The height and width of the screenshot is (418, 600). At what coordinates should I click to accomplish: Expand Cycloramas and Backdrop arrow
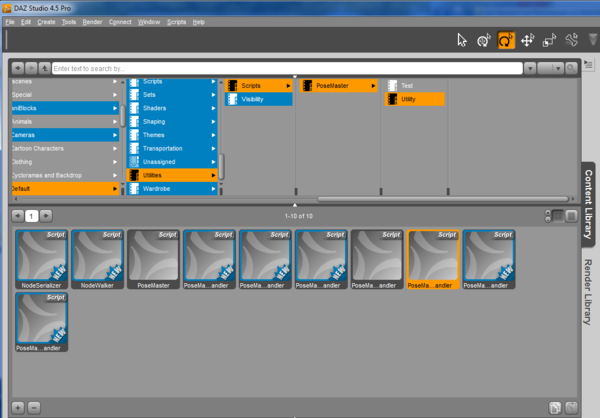tap(115, 175)
